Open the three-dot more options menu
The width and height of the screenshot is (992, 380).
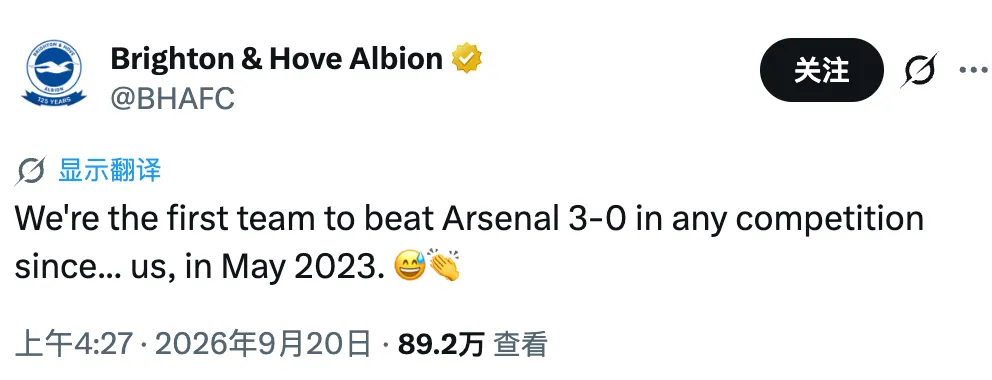click(974, 70)
